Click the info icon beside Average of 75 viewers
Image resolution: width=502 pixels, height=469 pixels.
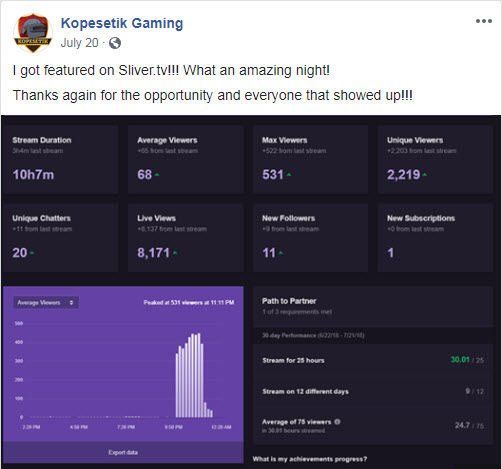337,422
